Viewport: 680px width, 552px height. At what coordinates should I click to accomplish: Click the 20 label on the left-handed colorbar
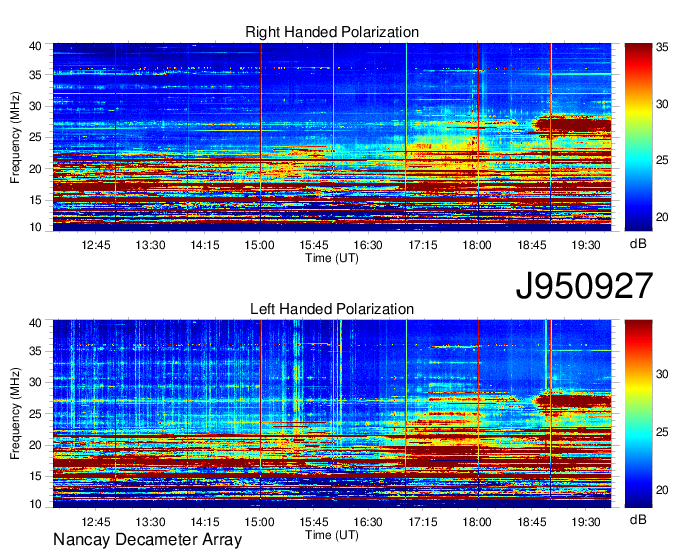pos(662,490)
